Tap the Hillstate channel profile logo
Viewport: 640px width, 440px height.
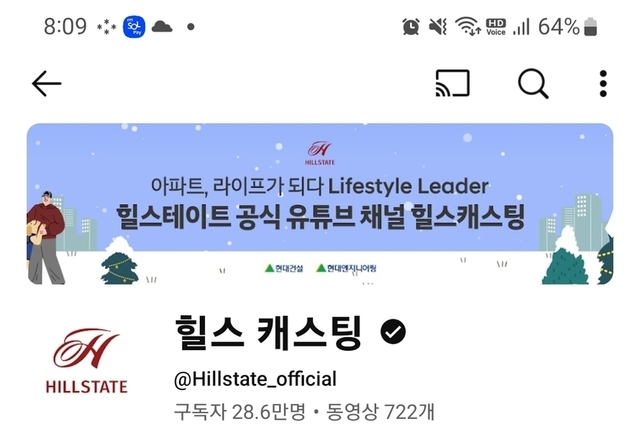coord(87,360)
